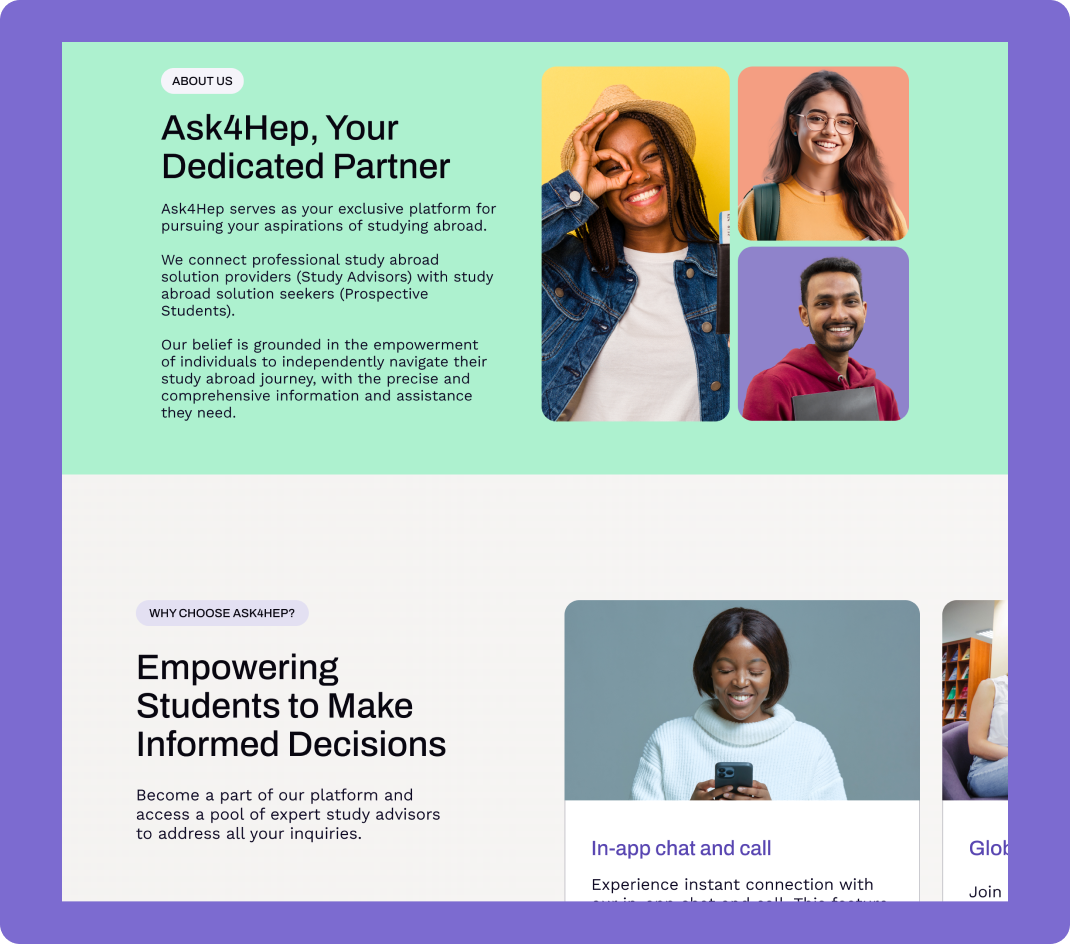This screenshot has height=944, width=1070.
Task: Click the straw hat in the large photo
Action: point(628,123)
